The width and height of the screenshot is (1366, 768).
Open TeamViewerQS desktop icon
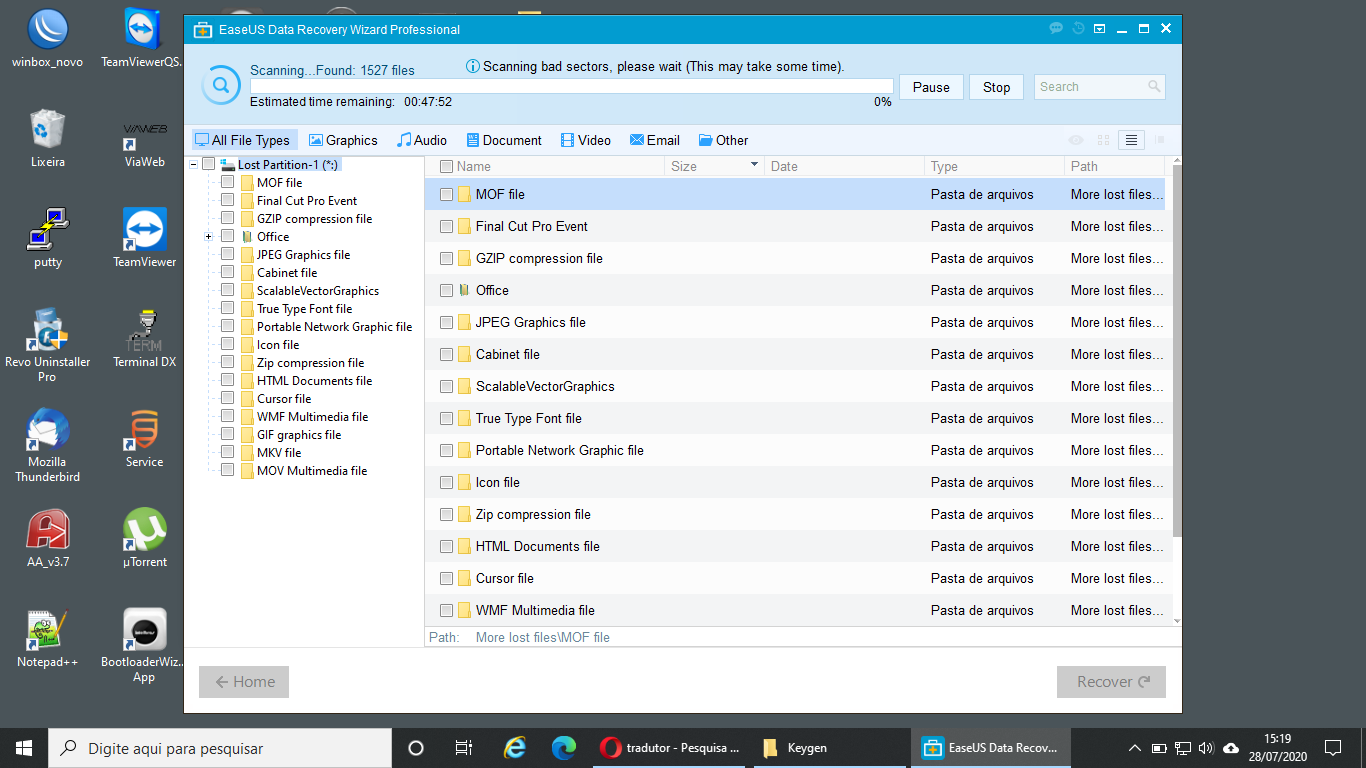(x=144, y=40)
